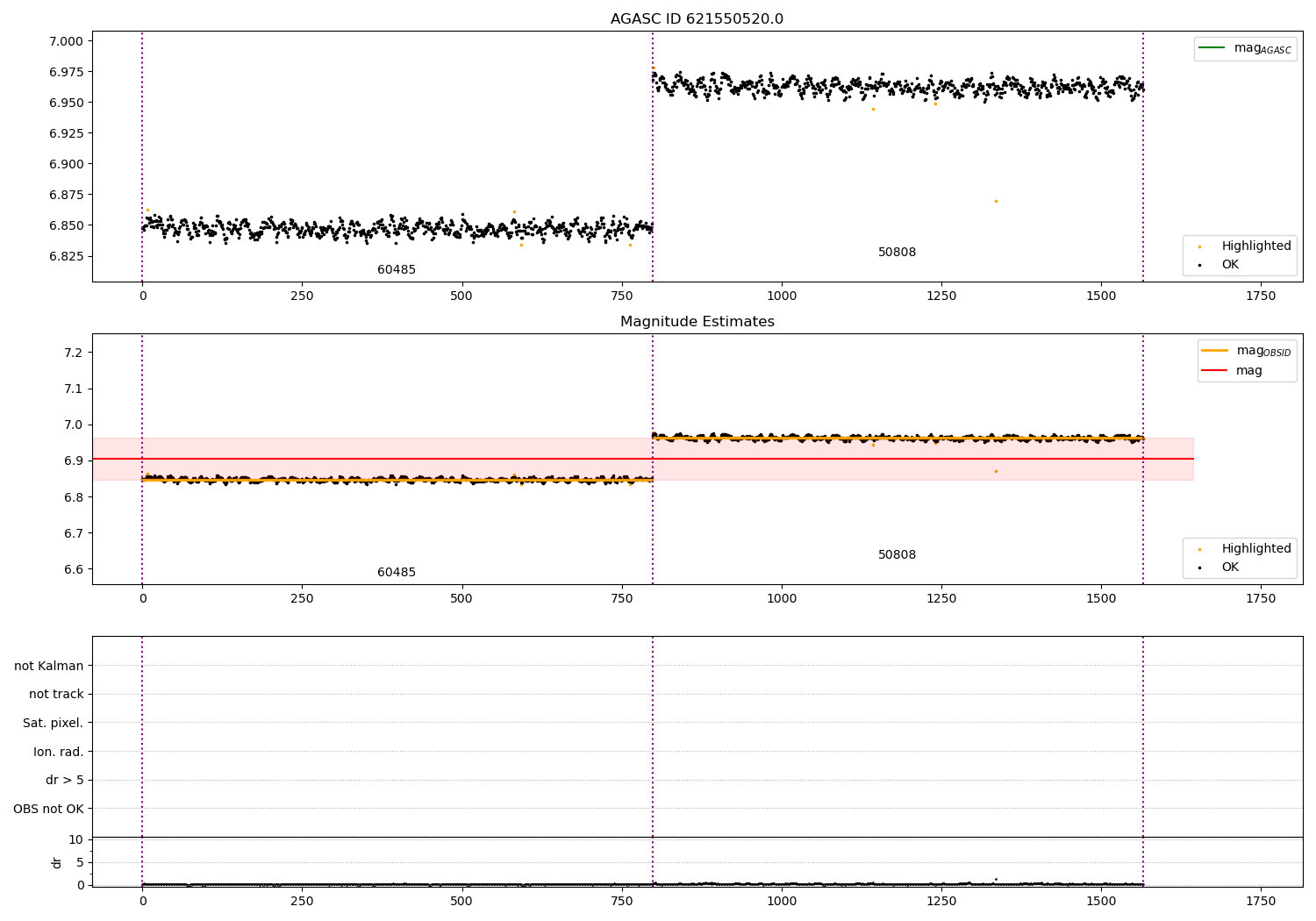The width and height of the screenshot is (1316, 921).
Task: Select 'OK' legend entry in the top plot
Action: (x=1230, y=265)
